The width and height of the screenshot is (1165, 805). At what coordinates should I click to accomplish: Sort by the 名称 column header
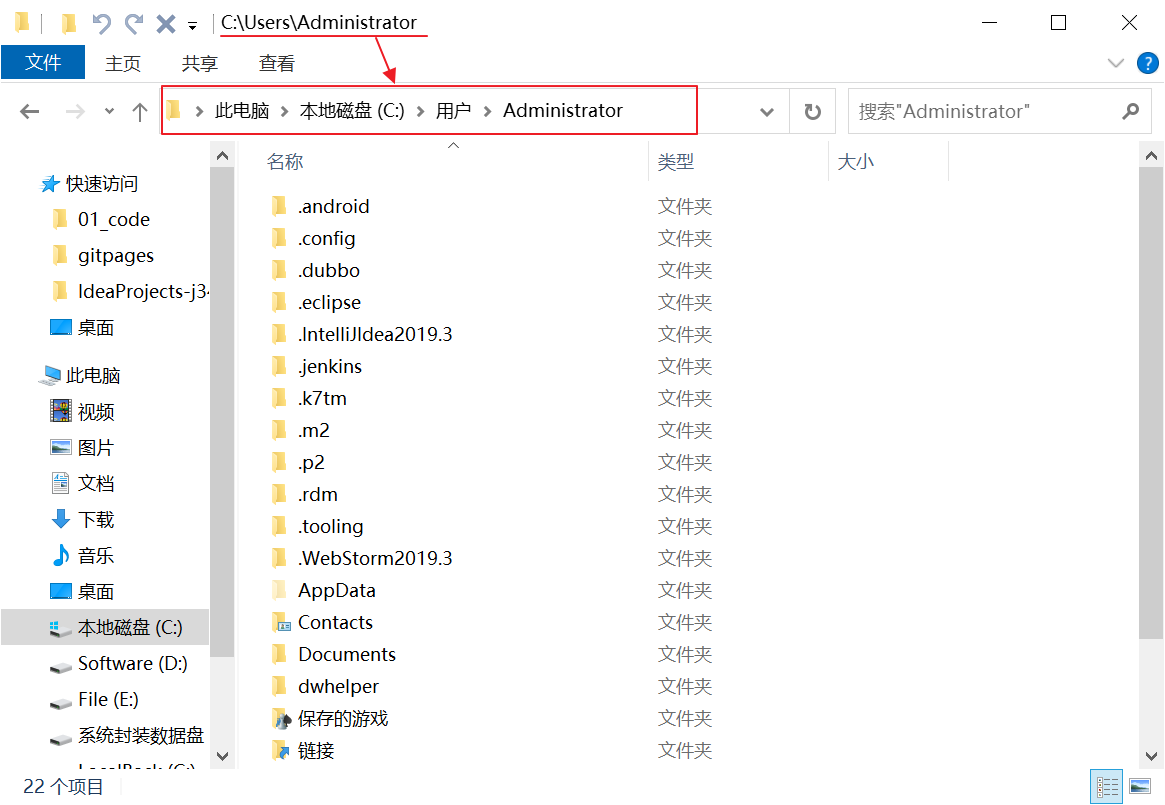286,161
